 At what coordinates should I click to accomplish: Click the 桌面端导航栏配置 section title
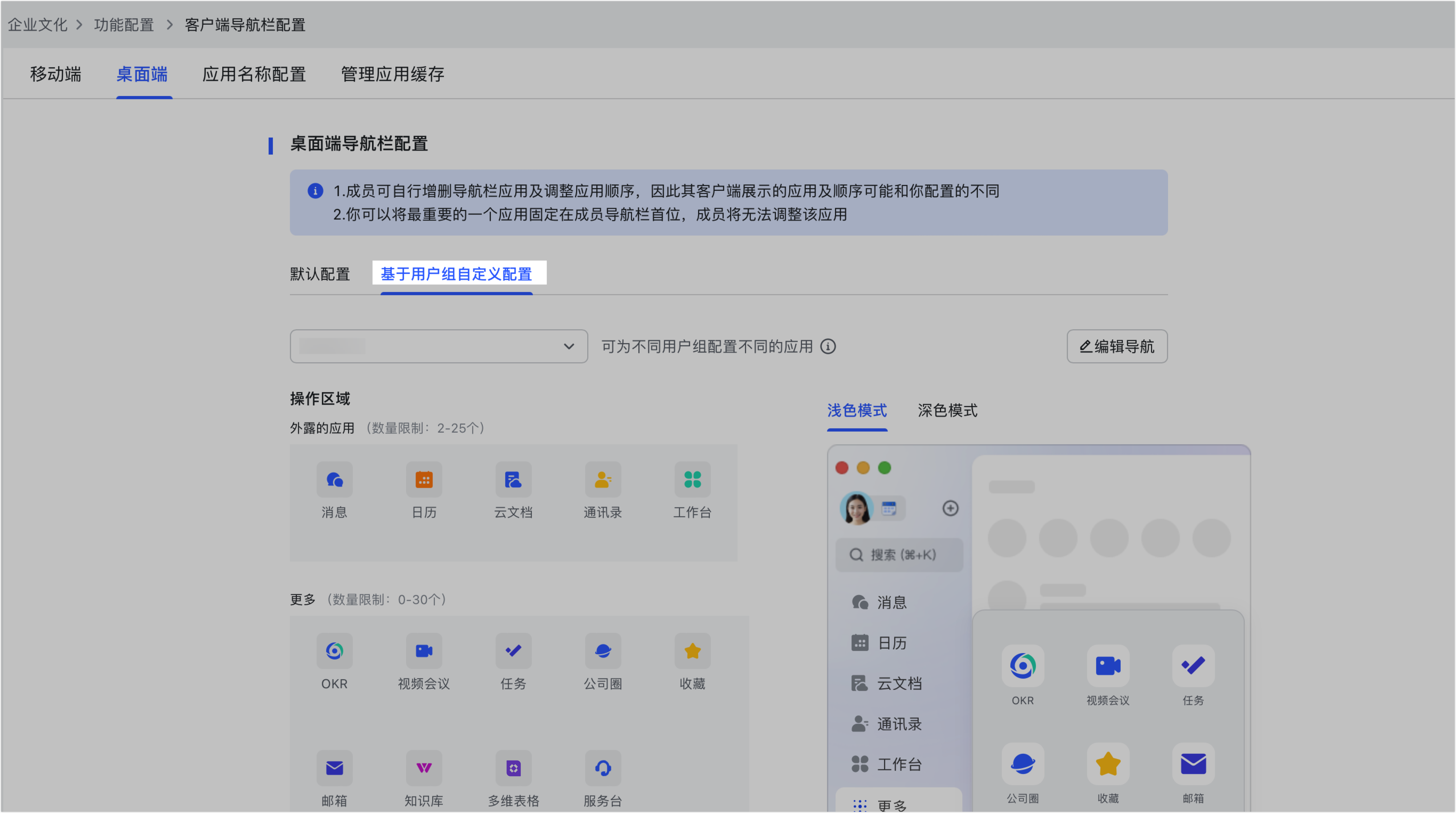tap(359, 144)
